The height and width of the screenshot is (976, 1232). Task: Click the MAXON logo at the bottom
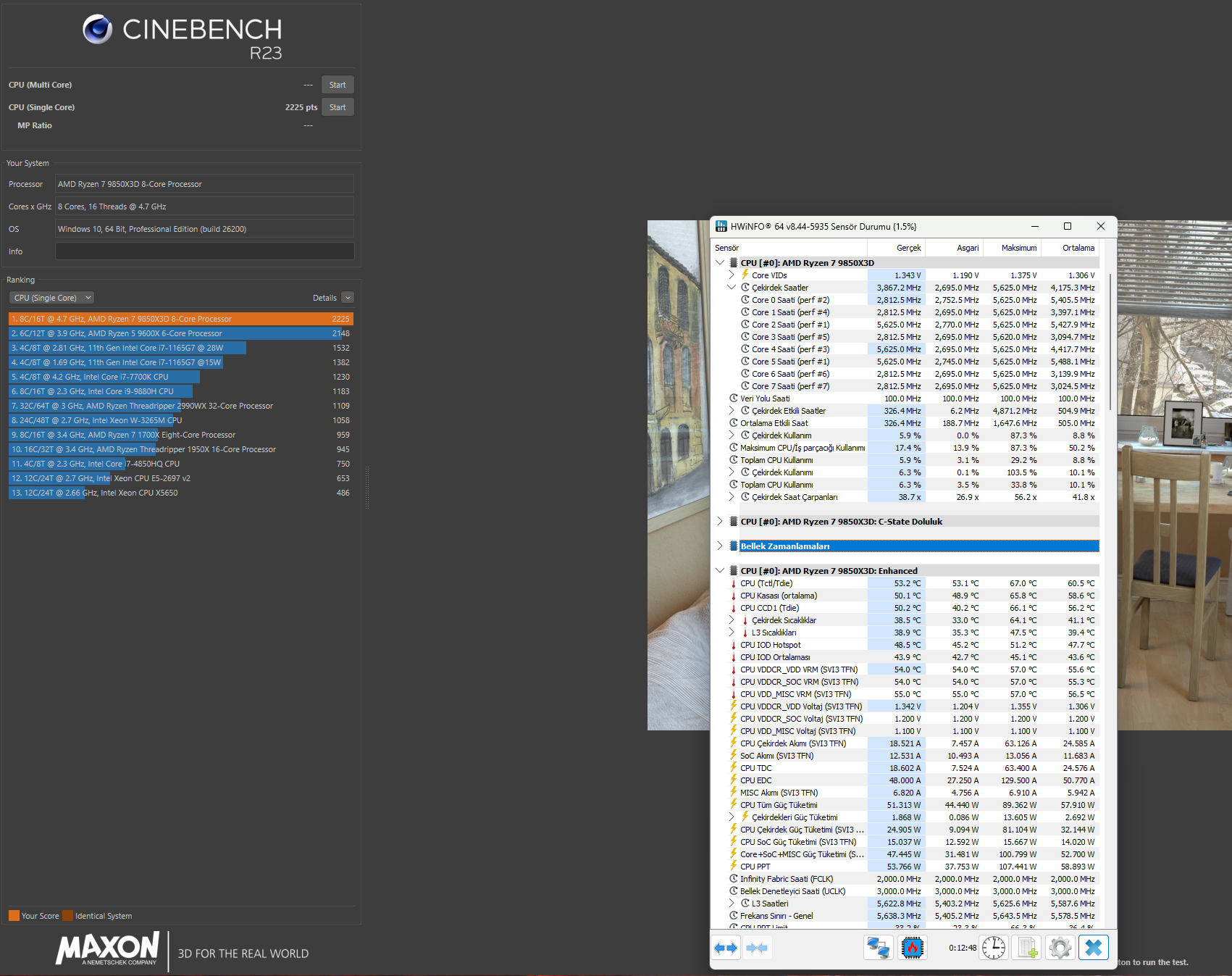[x=107, y=948]
